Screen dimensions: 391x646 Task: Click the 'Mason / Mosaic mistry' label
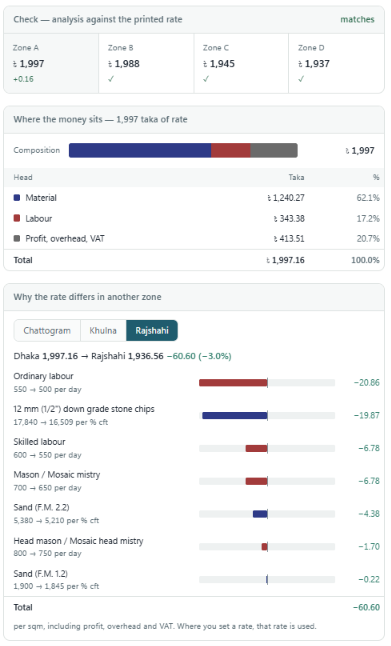click(57, 475)
